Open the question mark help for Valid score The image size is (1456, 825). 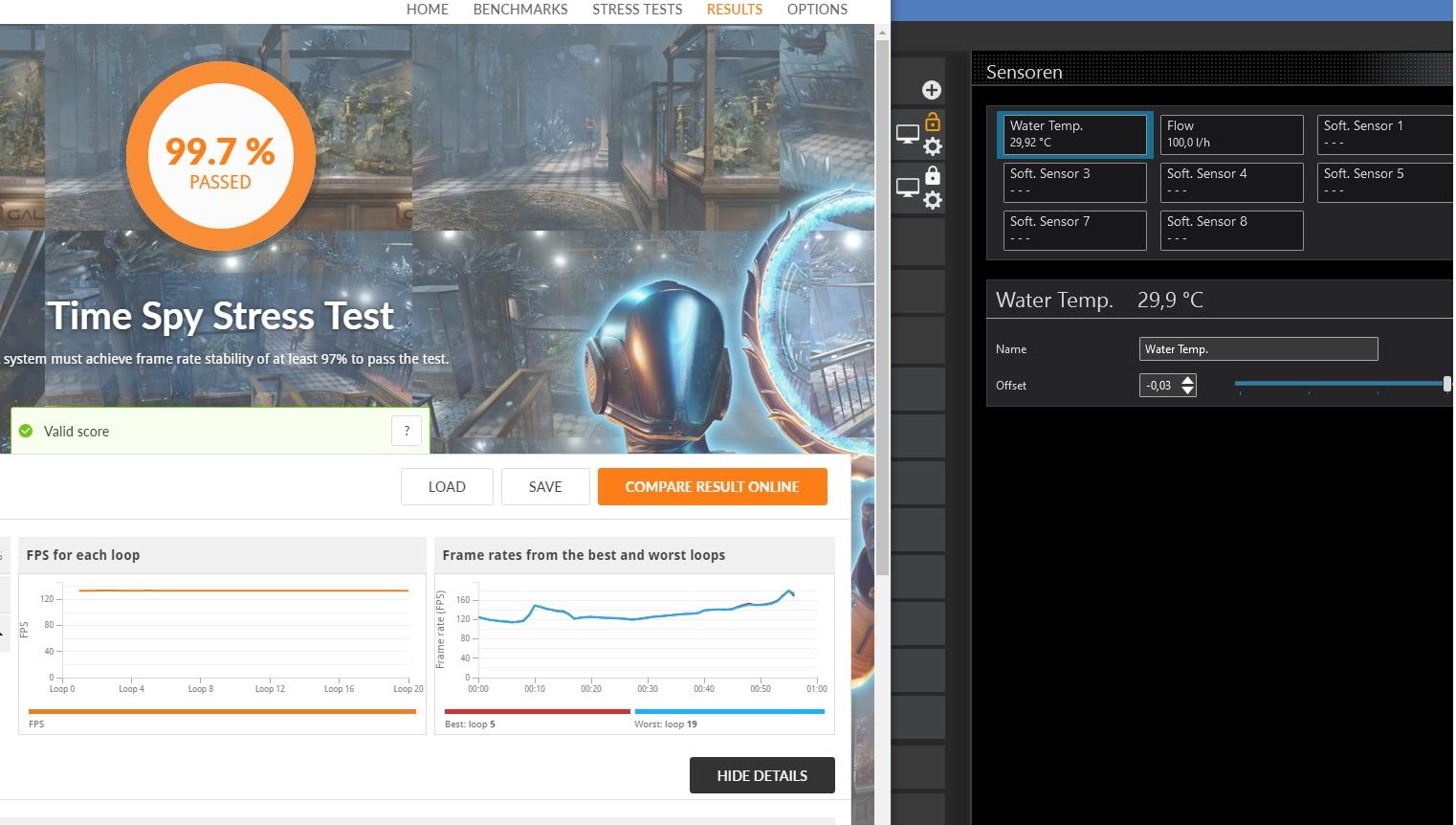(407, 431)
